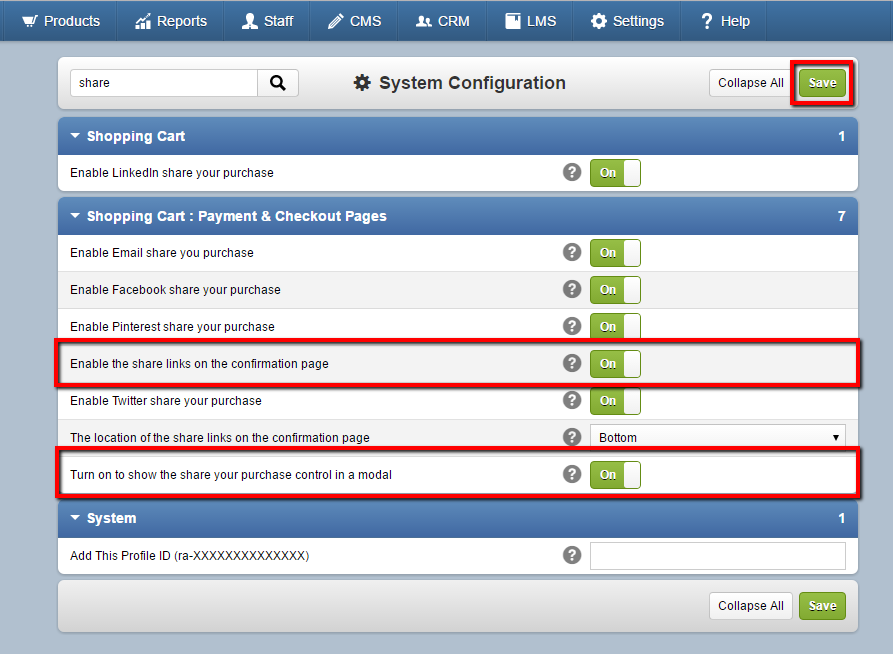The height and width of the screenshot is (654, 893).
Task: Open help for Add This Profile ID
Action: click(572, 555)
